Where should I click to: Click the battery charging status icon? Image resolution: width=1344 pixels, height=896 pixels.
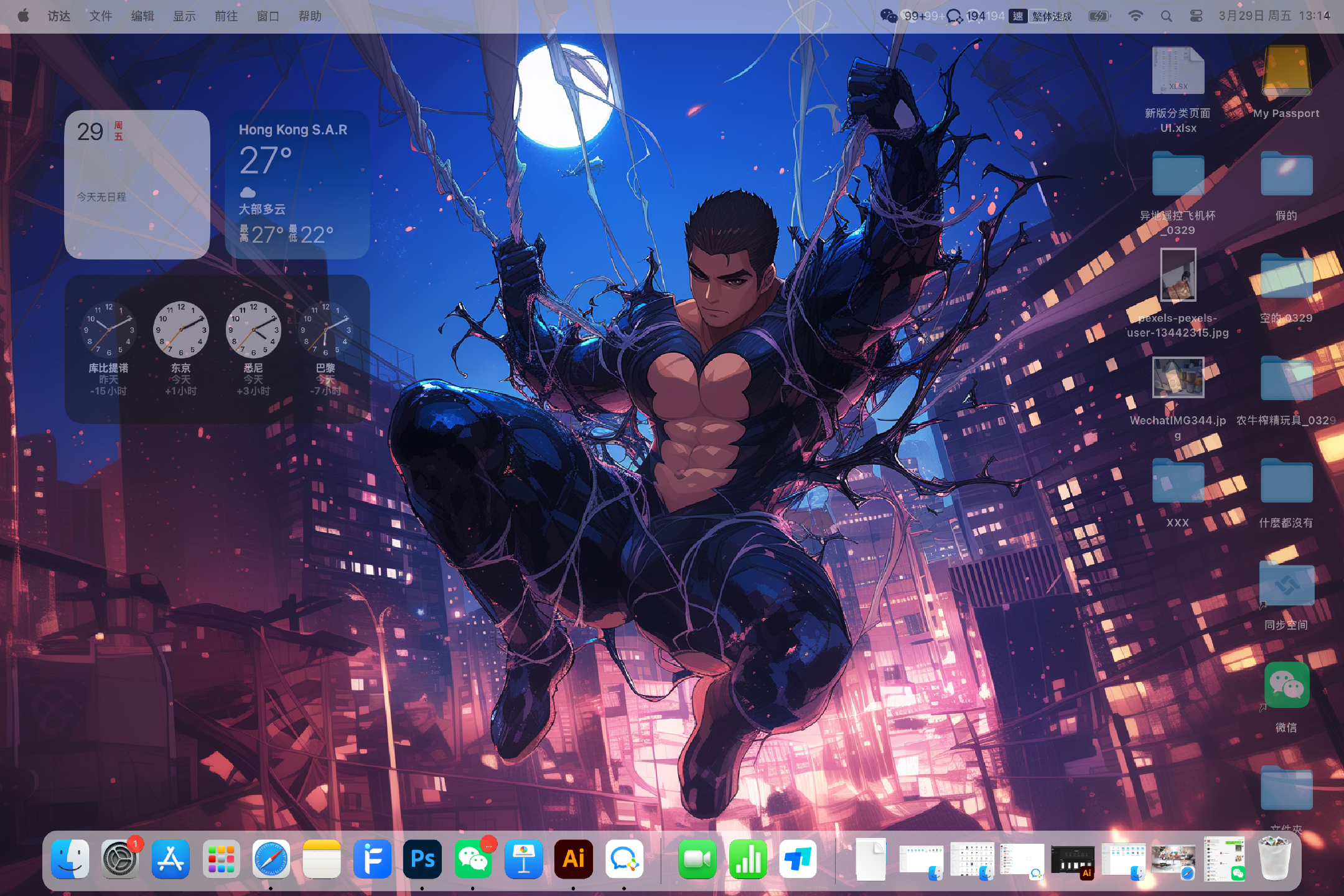[x=1099, y=16]
